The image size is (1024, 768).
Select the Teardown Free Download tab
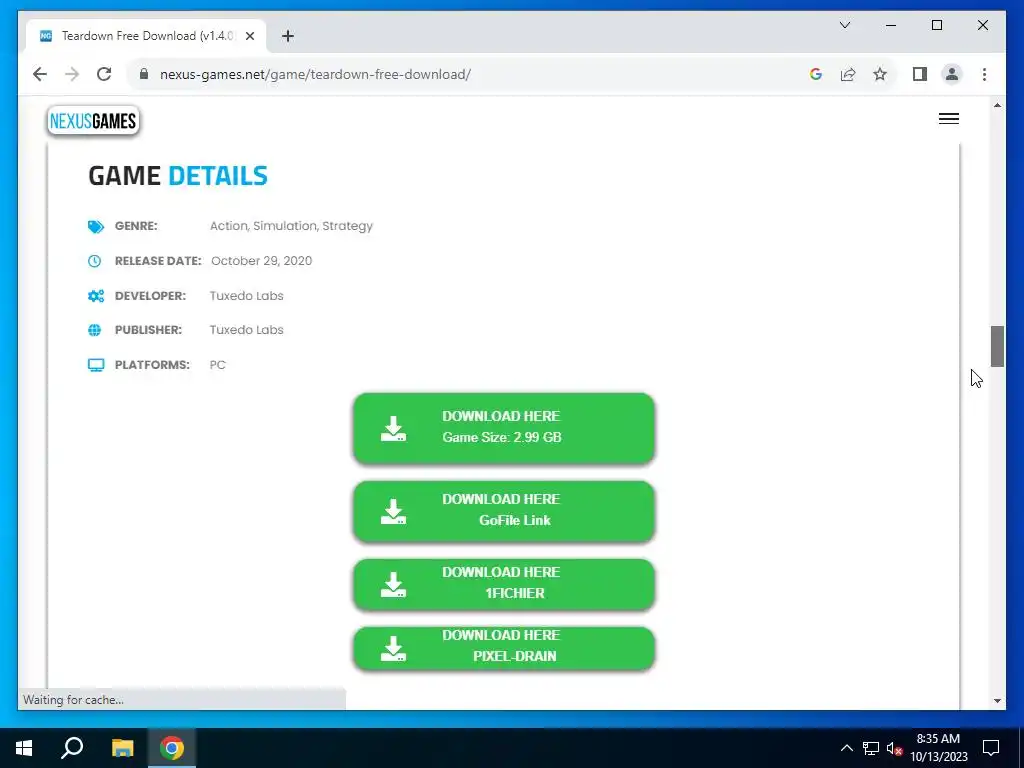[x=147, y=36]
